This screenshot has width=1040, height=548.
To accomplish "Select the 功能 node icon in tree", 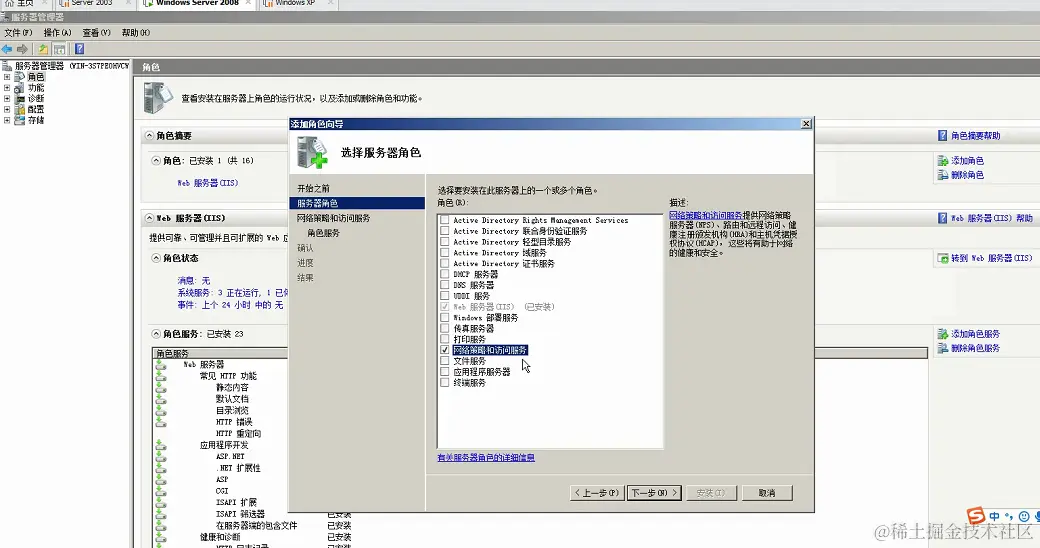I will [20, 88].
